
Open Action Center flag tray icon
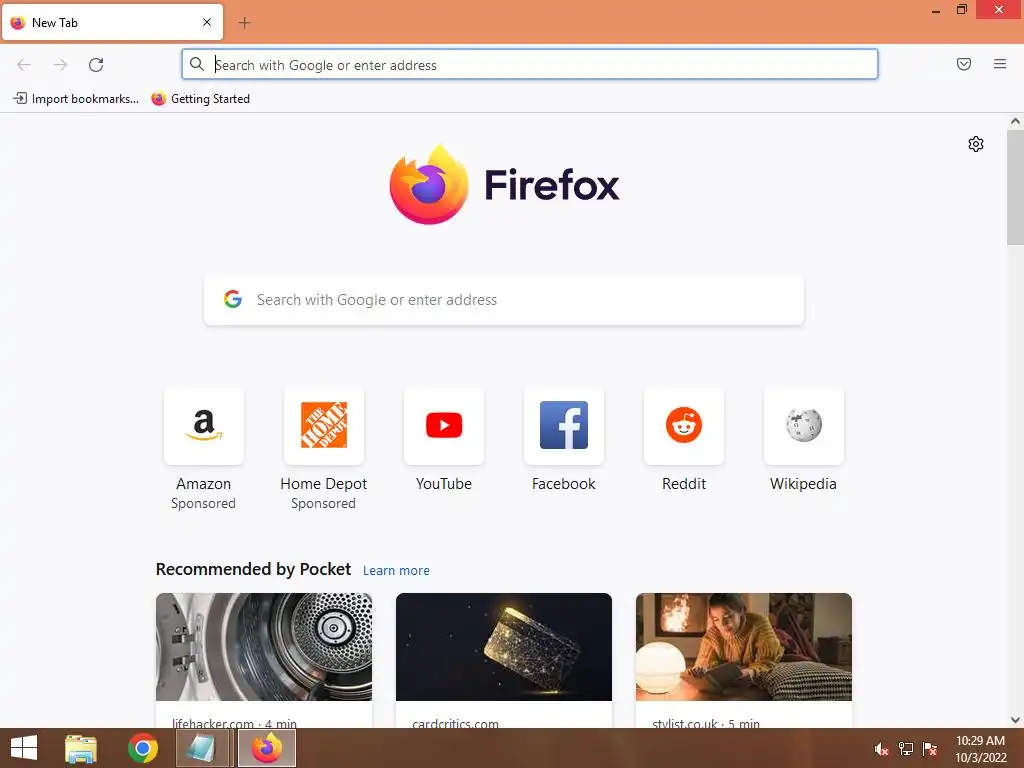930,749
